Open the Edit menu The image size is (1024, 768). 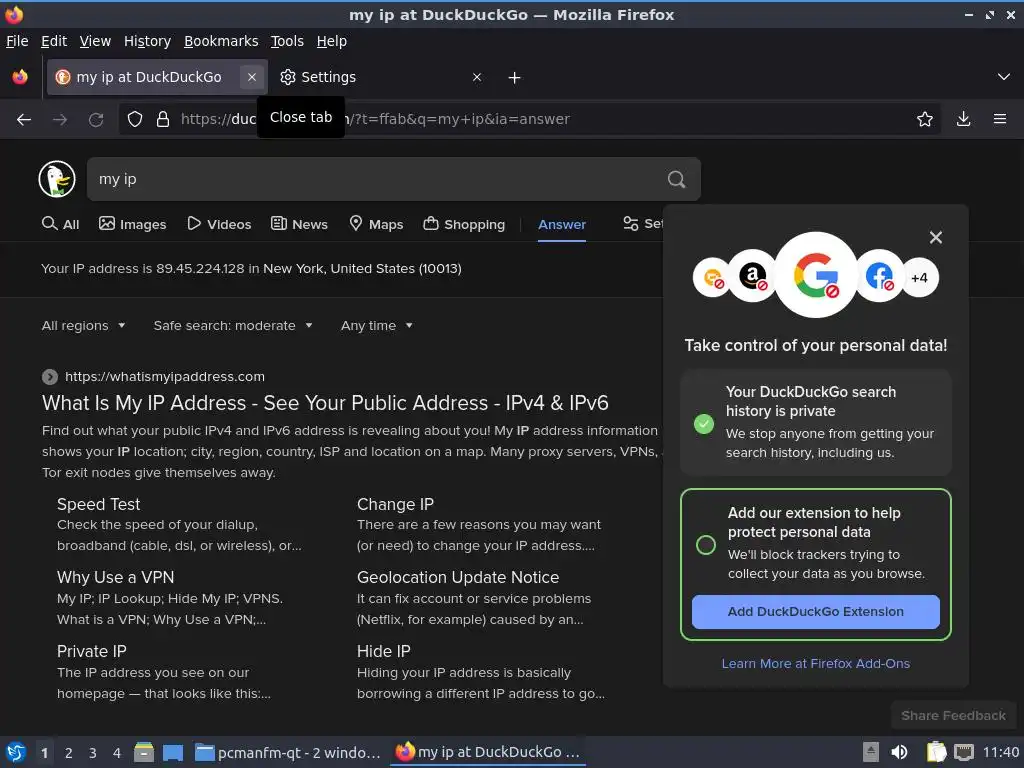tap(54, 41)
